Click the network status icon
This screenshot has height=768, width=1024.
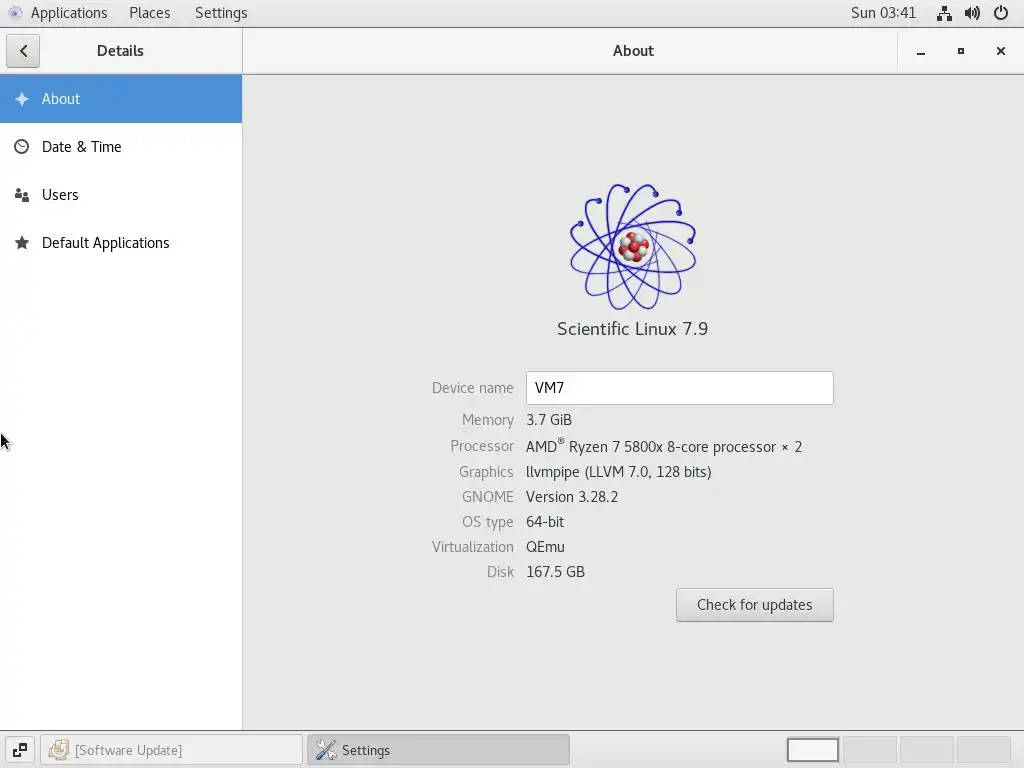(x=944, y=13)
